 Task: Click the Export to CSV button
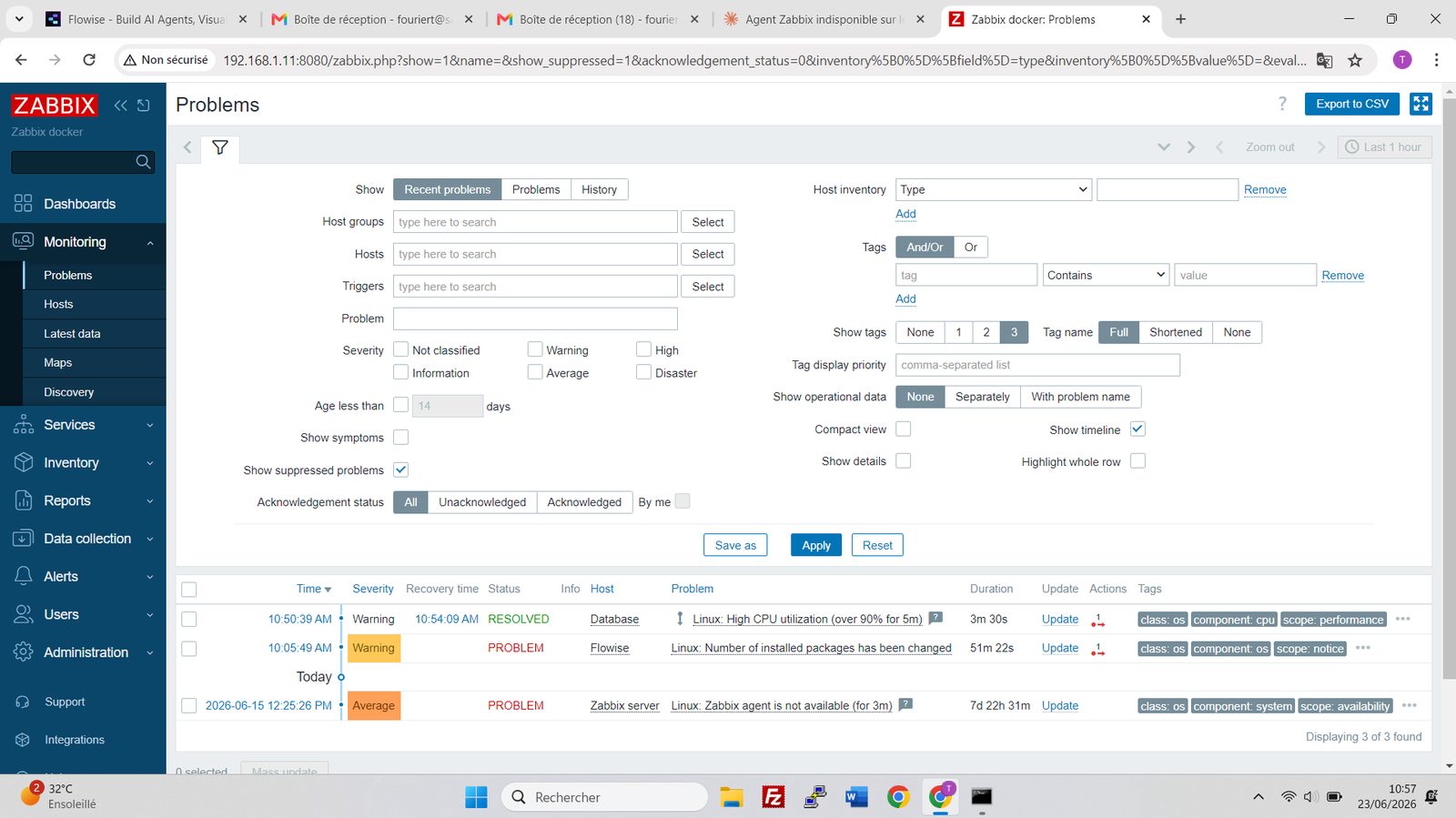pos(1352,104)
